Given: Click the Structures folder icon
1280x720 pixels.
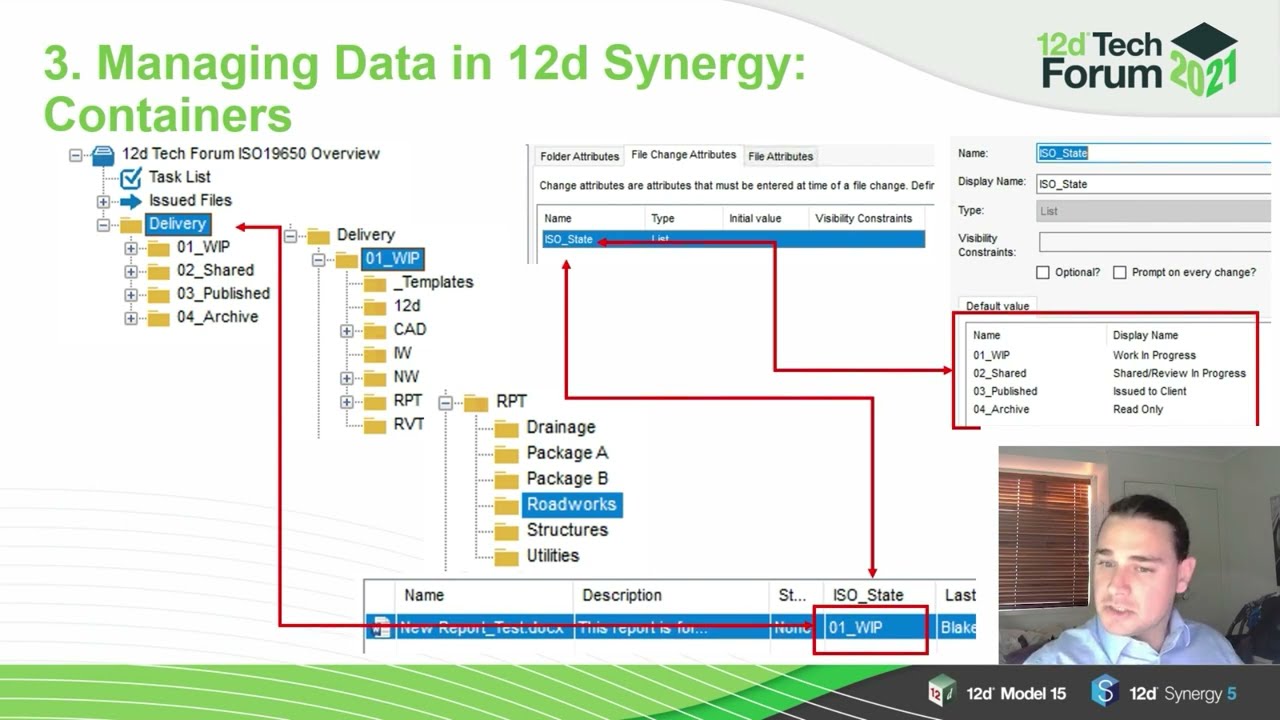Looking at the screenshot, I should pyautogui.click(x=508, y=531).
